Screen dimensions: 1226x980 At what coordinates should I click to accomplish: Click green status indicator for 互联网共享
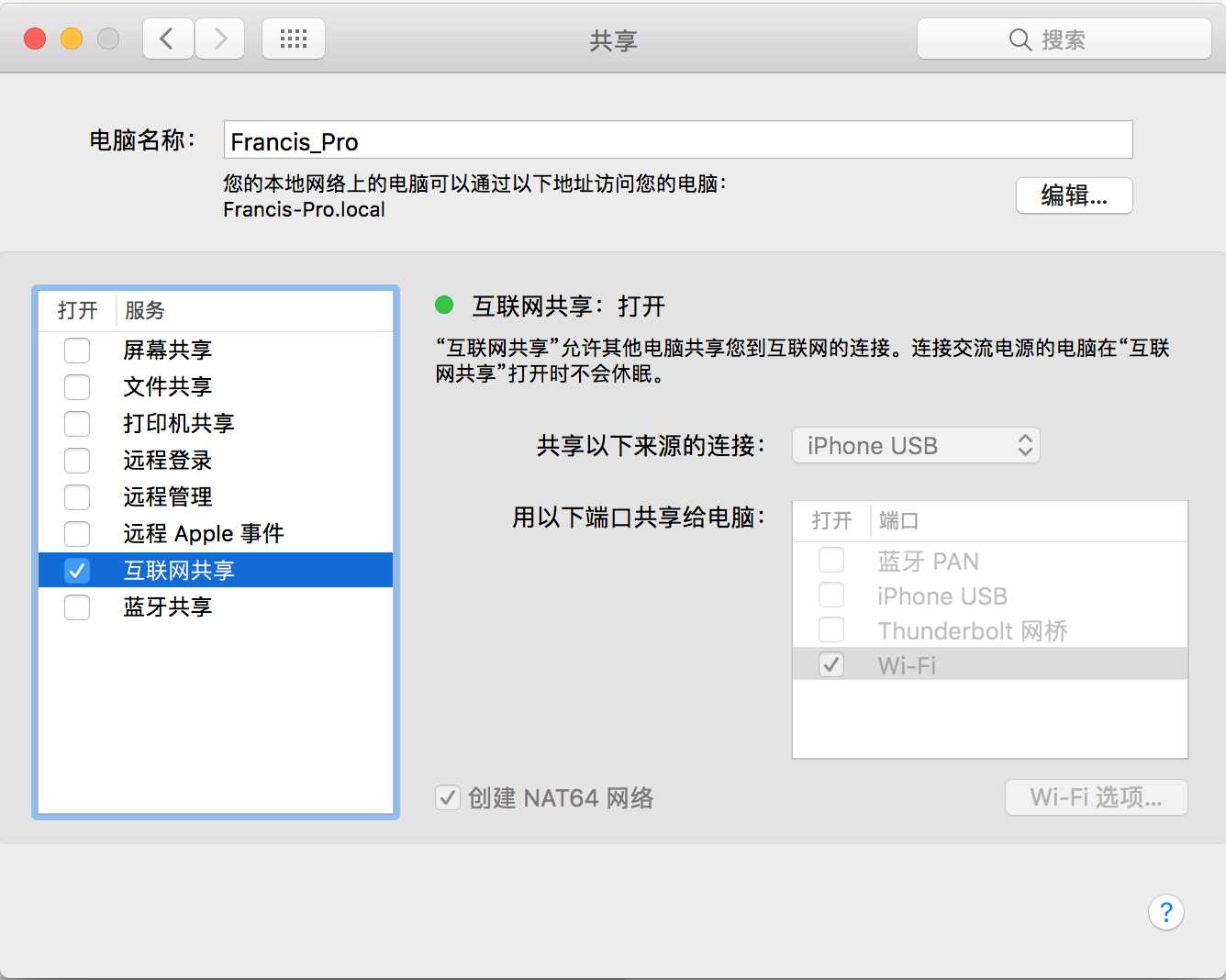(x=444, y=305)
